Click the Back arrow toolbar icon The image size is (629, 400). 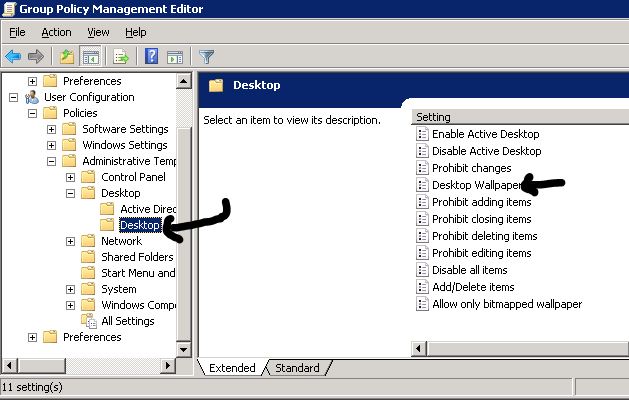(13, 56)
